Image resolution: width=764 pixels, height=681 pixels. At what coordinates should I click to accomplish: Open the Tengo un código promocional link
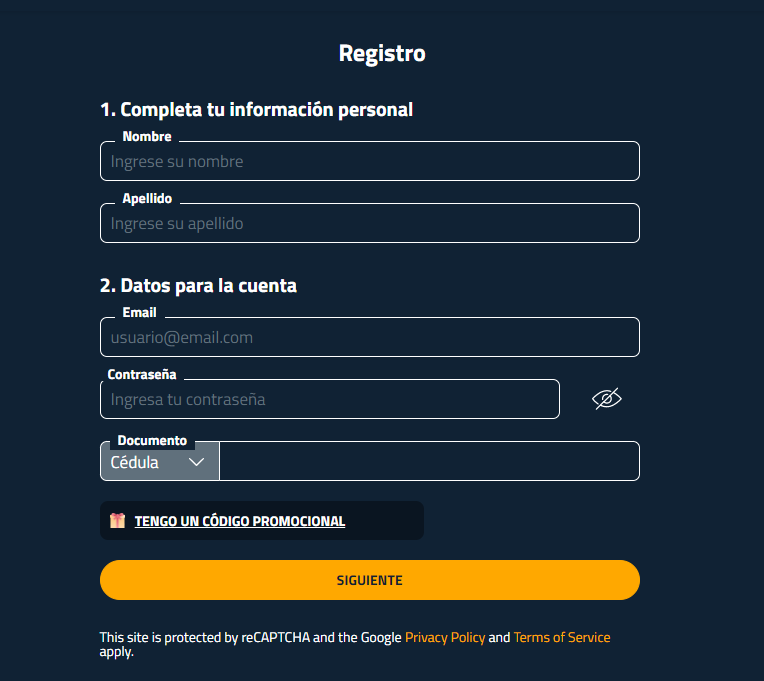coord(240,521)
